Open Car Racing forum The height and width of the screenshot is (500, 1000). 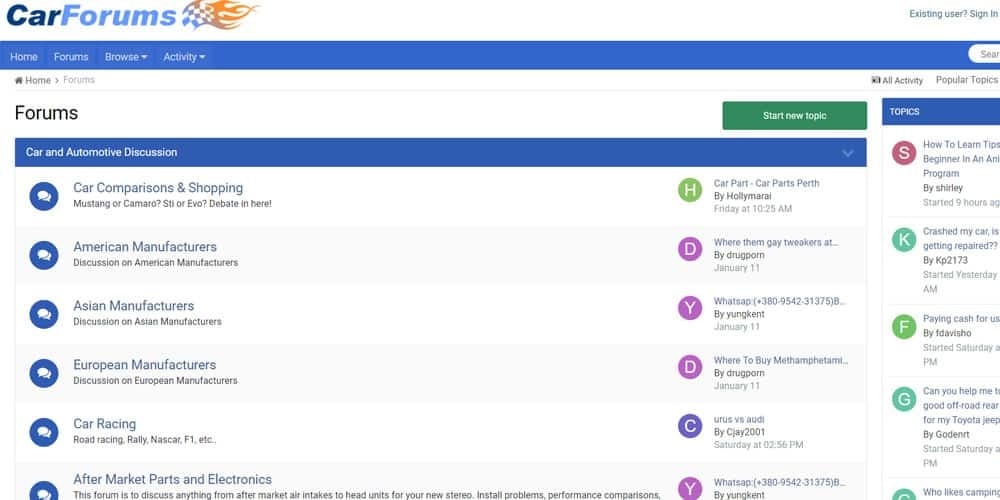pyautogui.click(x=105, y=423)
